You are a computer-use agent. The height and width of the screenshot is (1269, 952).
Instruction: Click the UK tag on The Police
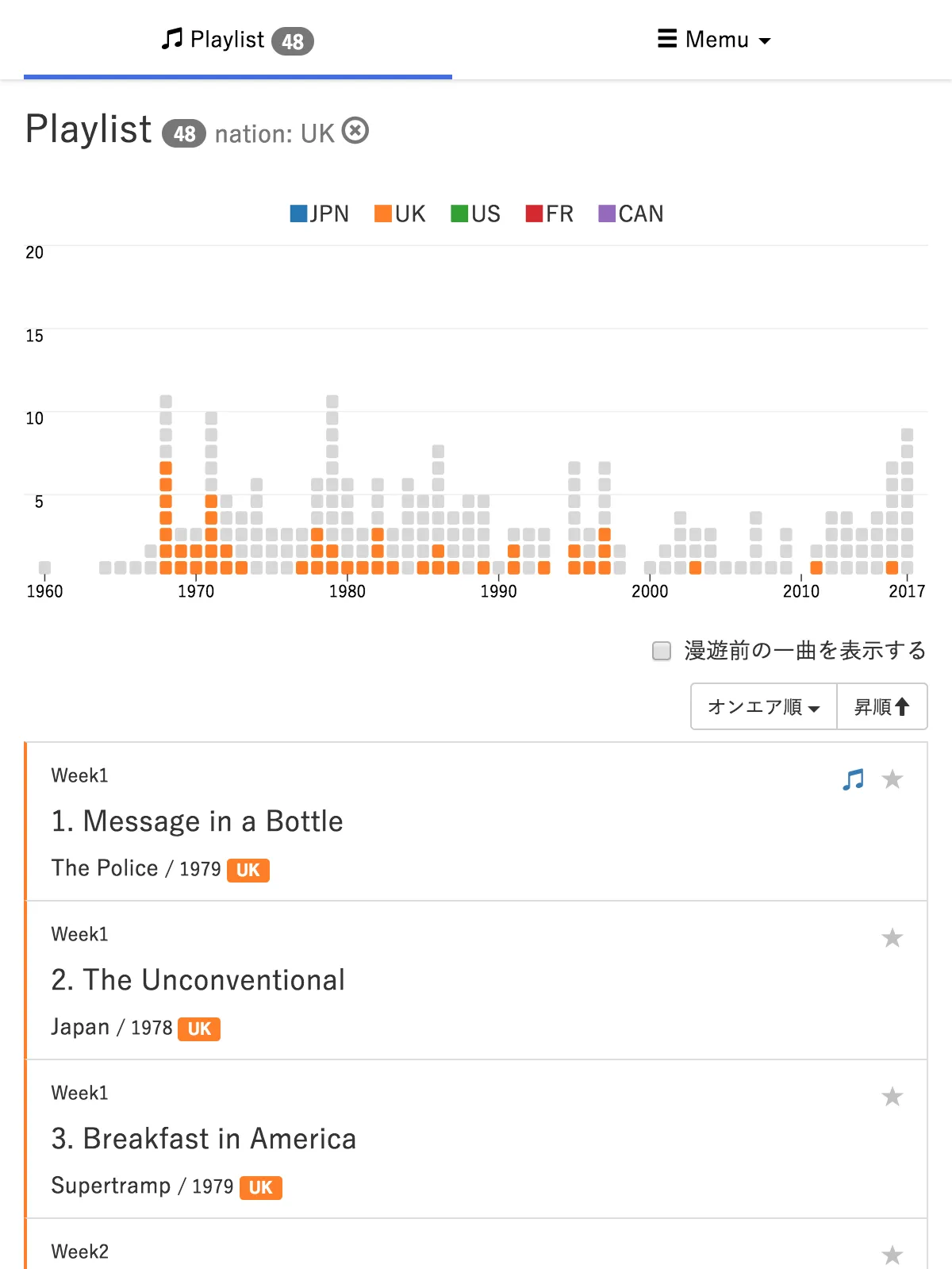click(x=248, y=870)
